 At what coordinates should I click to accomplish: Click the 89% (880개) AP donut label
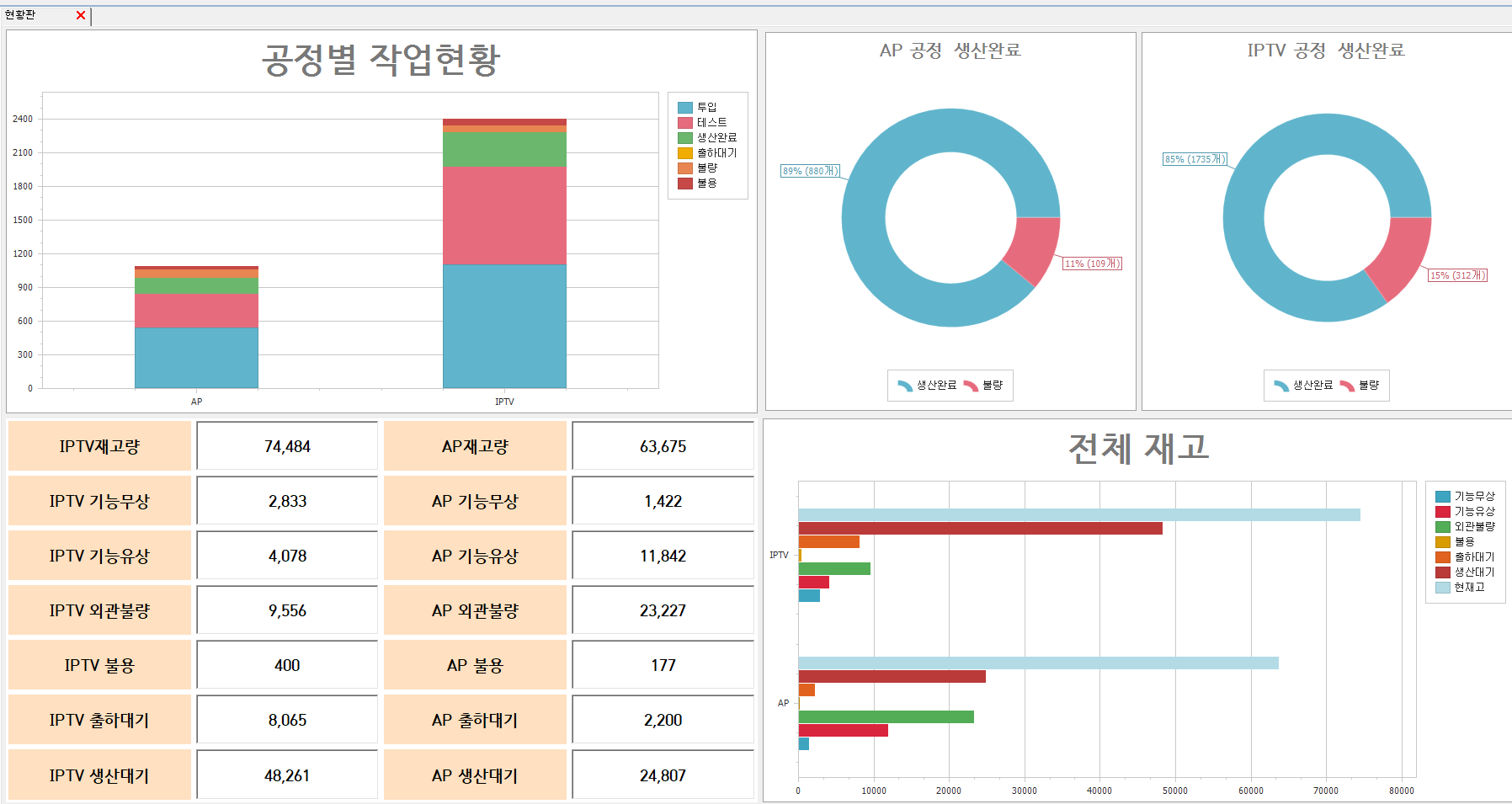tap(810, 171)
